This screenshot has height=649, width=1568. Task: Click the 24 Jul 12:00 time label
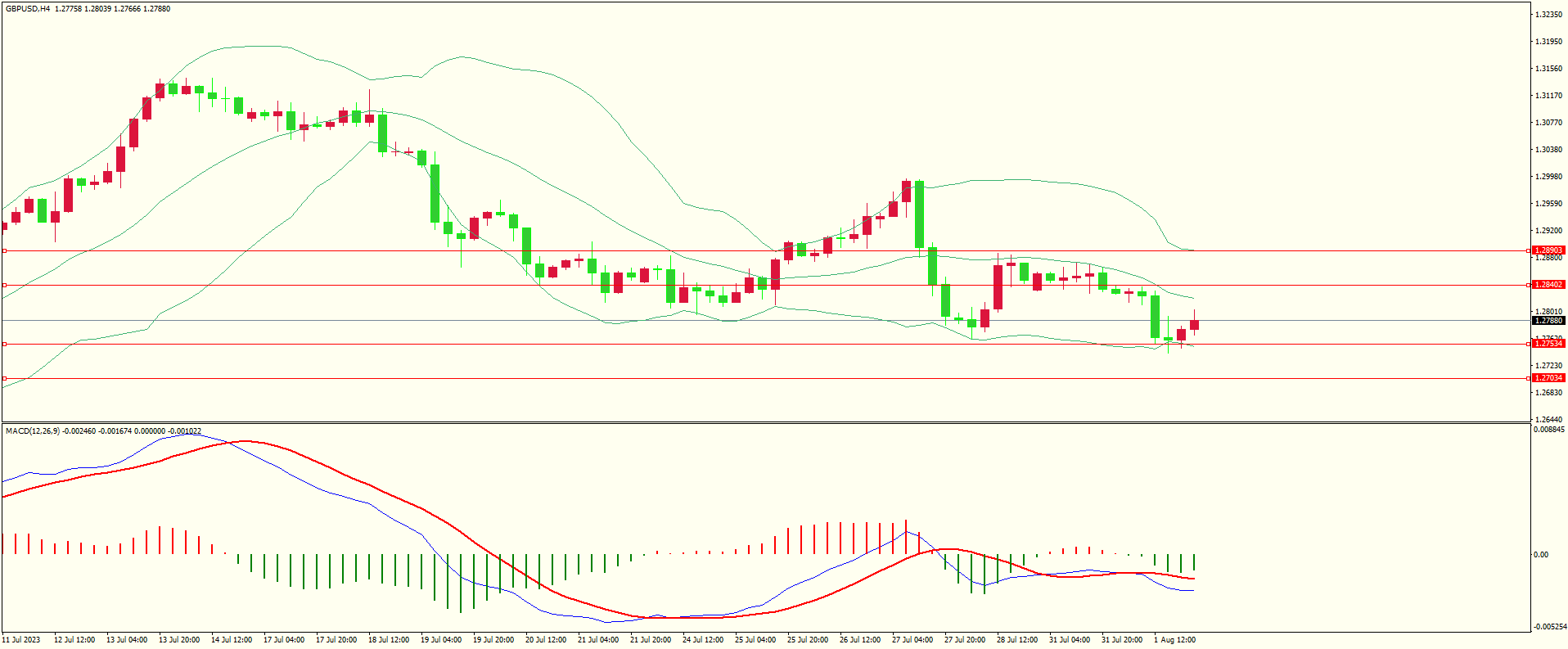click(x=703, y=640)
